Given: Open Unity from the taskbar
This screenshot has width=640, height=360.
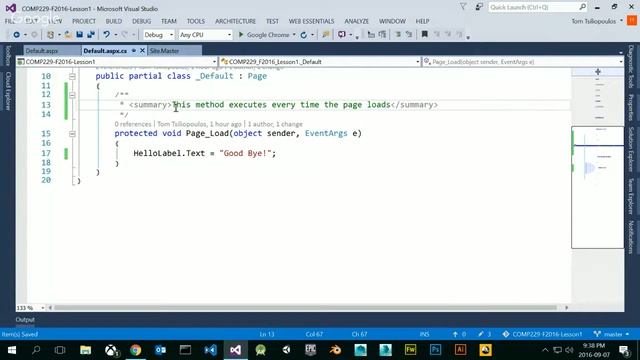Looking at the screenshot, I should [x=286, y=350].
